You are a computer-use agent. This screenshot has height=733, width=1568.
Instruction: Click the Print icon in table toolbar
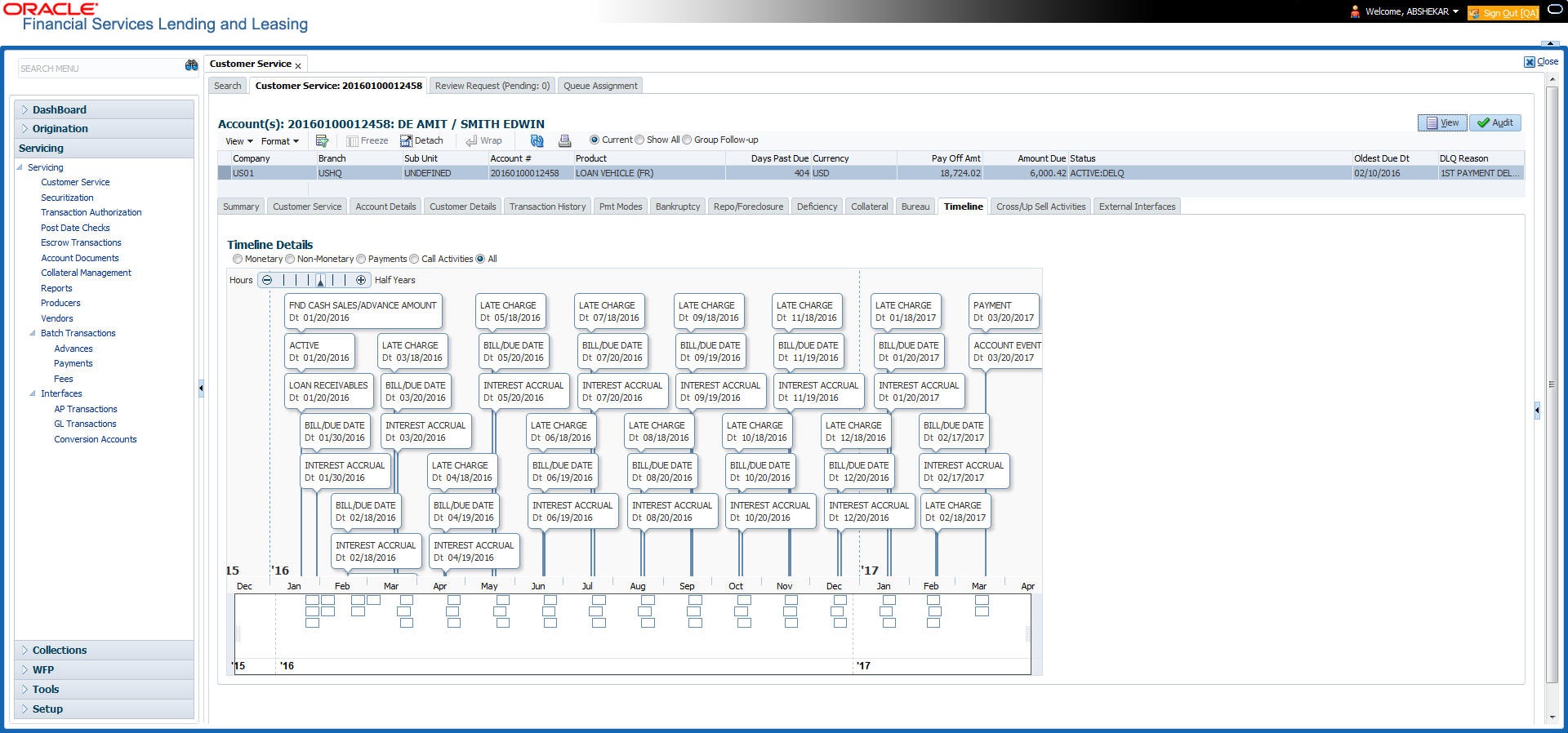point(564,140)
